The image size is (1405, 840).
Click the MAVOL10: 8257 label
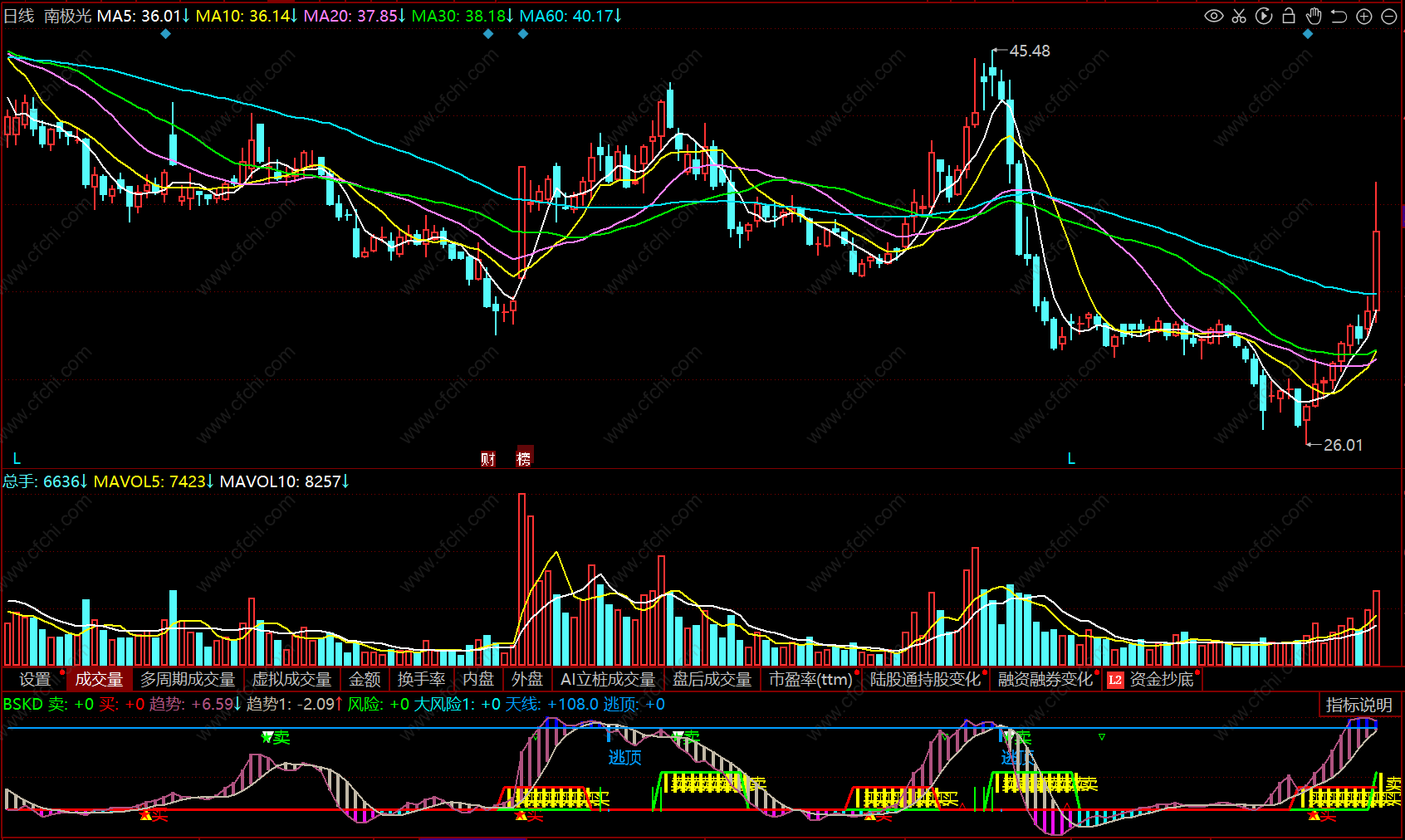coord(285,481)
